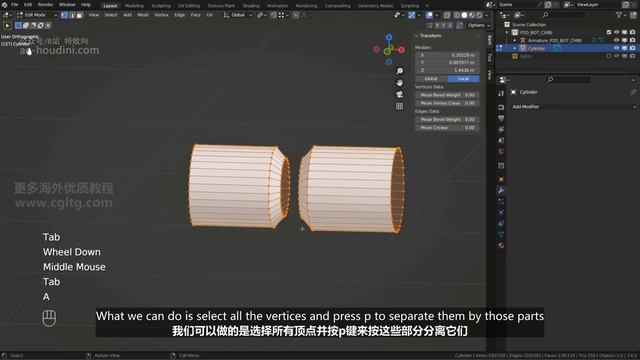Open the File menu
The width and height of the screenshot is (640, 360).
tap(14, 5)
